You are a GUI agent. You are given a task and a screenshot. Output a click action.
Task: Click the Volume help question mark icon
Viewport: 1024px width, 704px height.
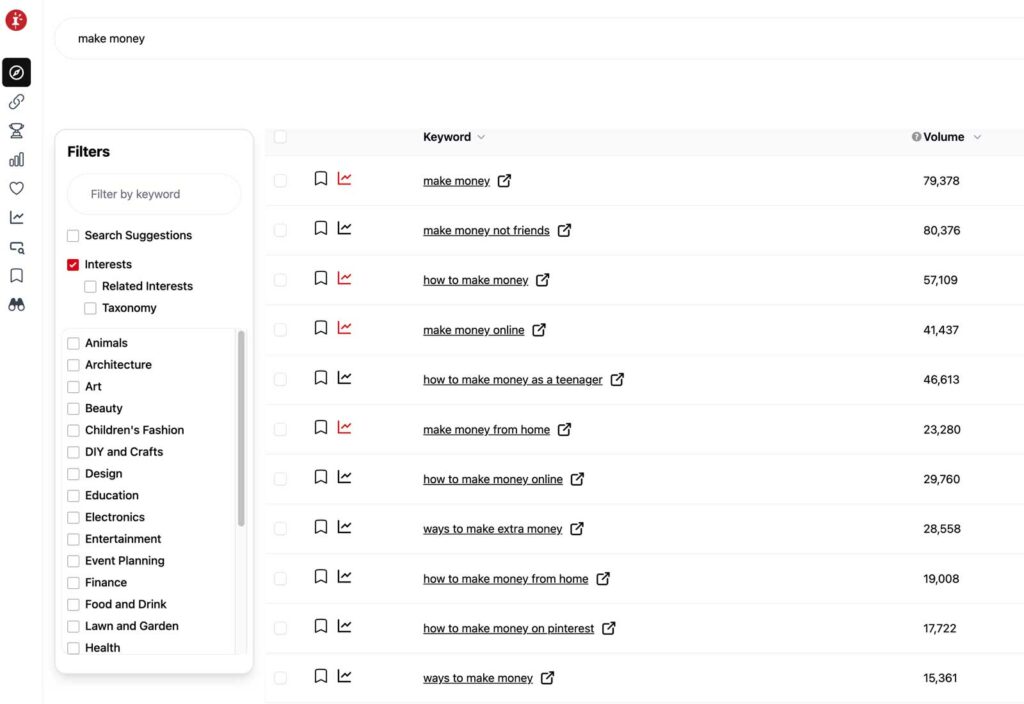(x=916, y=137)
